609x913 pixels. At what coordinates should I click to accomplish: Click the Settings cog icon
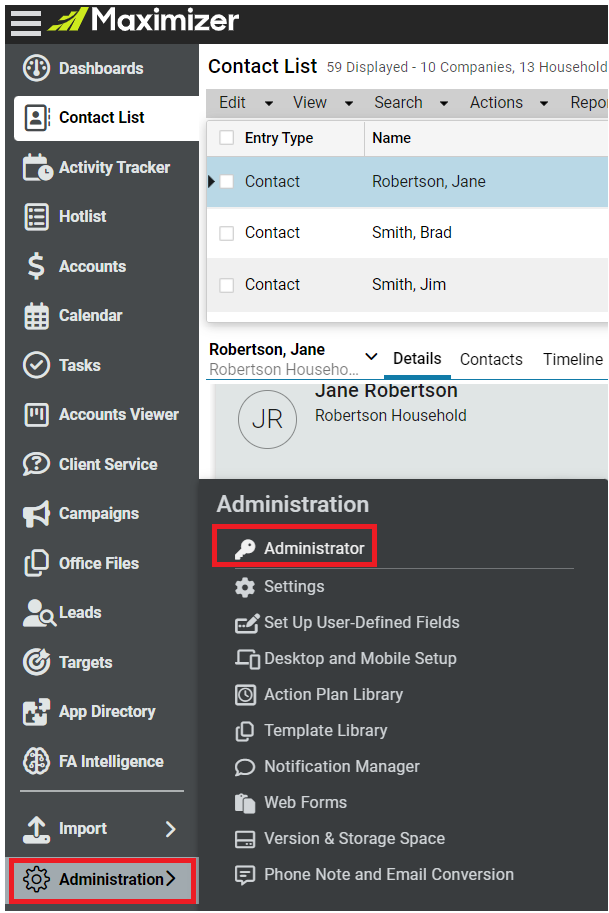point(245,587)
